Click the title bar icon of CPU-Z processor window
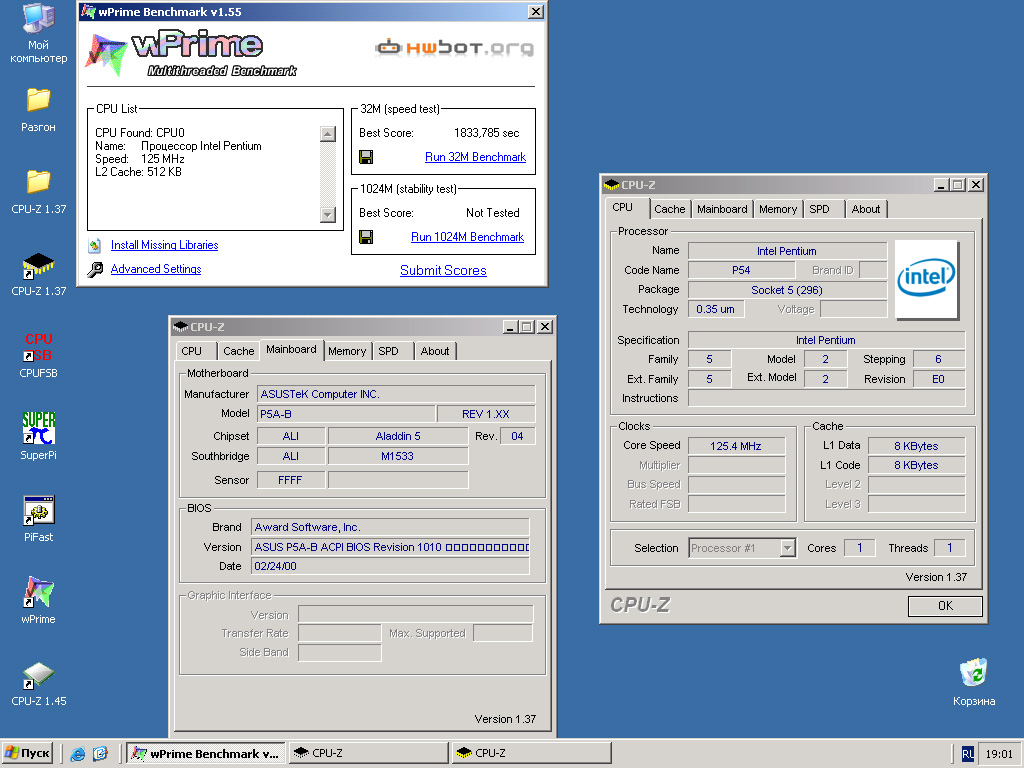1024x768 pixels. tap(612, 185)
